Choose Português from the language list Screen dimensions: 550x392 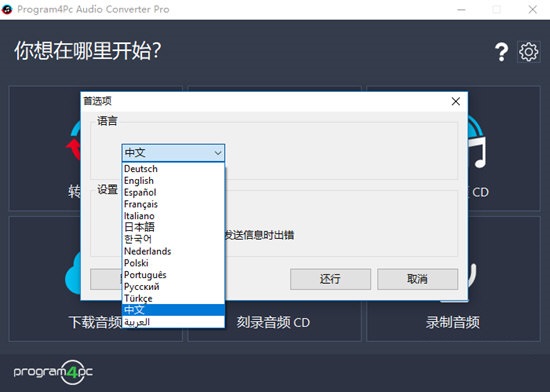coord(173,275)
